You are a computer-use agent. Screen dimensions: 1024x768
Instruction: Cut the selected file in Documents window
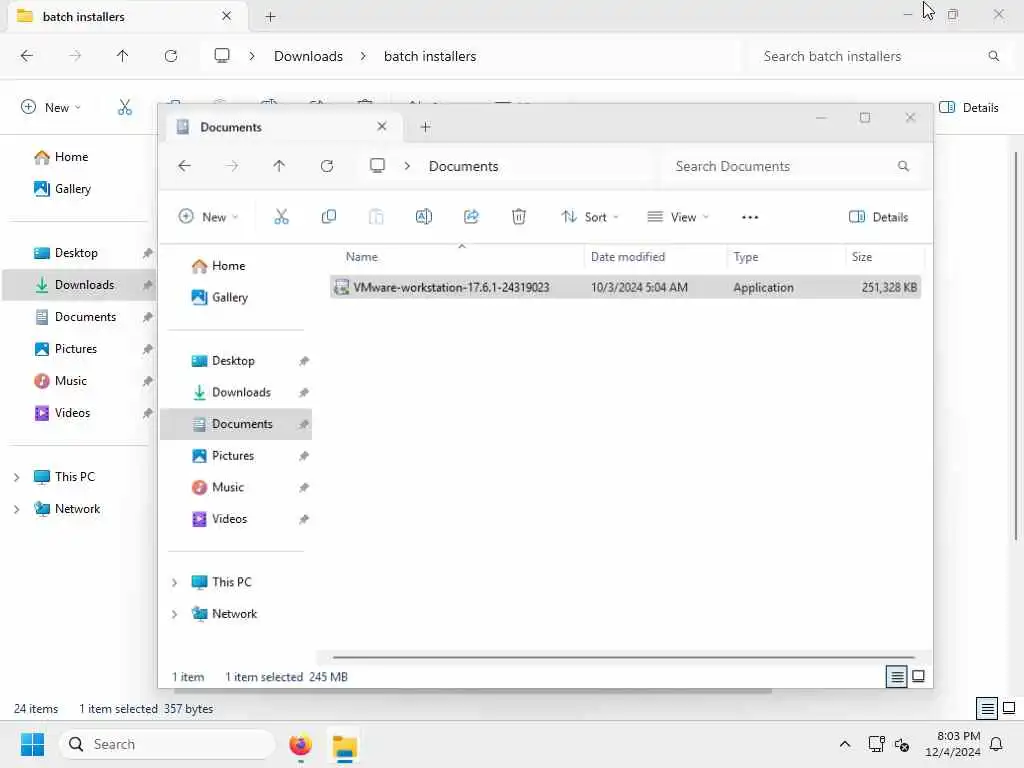281,217
